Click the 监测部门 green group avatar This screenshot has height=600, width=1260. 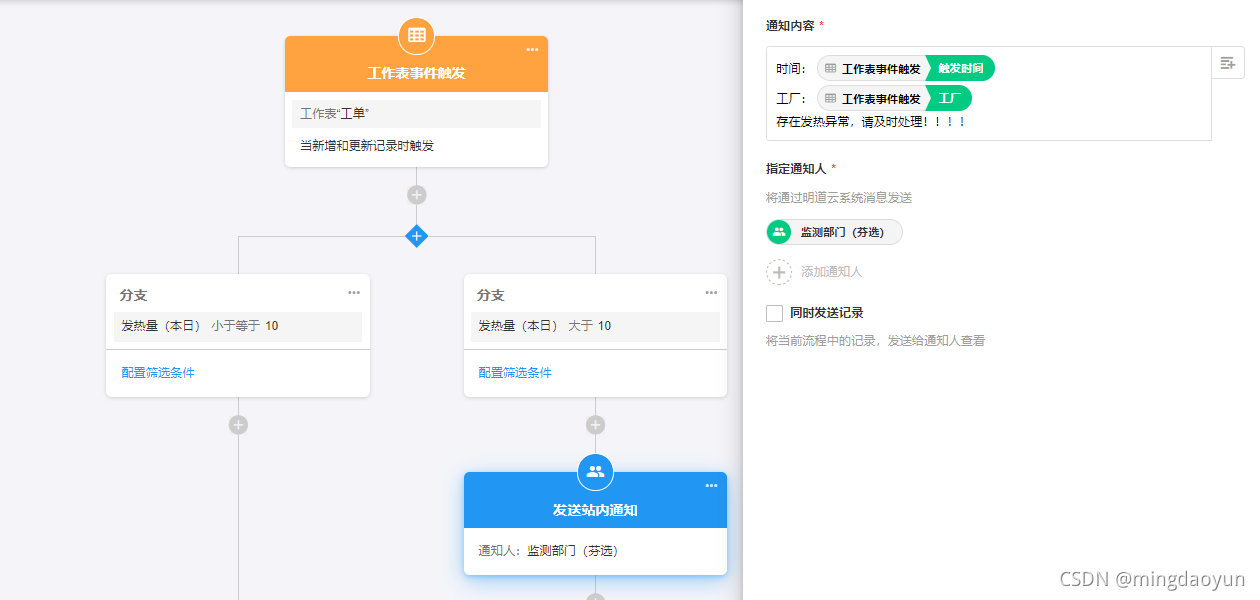click(x=779, y=232)
